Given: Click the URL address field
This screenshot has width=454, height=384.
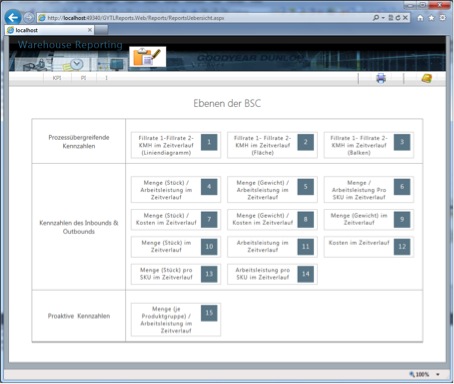Looking at the screenshot, I should (x=208, y=18).
